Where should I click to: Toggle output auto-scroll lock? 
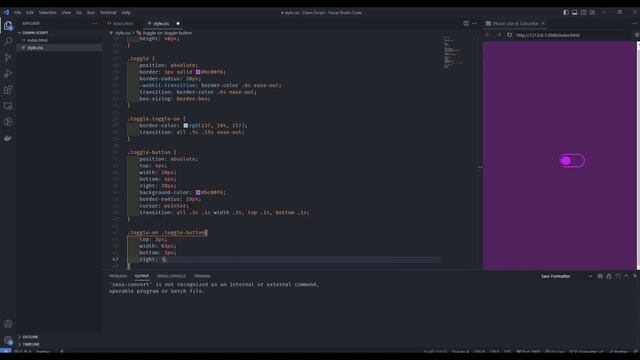tap(609, 276)
